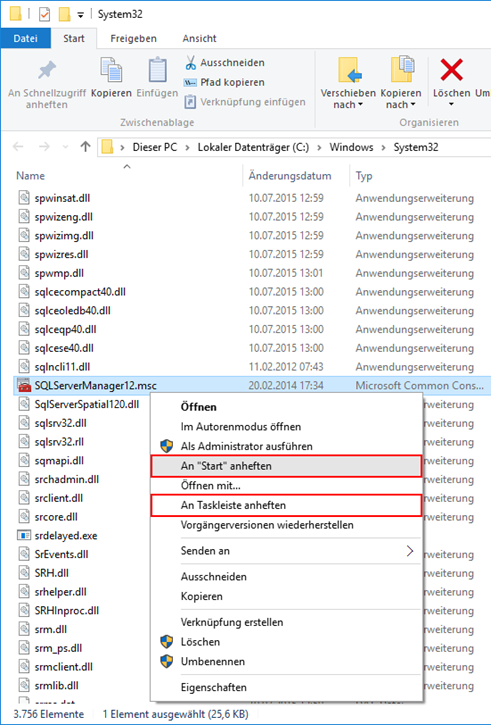Screen dimensions: 491x725
Task: Click the An Schnellzugriff anheften pin icon
Action: pyautogui.click(x=47, y=71)
